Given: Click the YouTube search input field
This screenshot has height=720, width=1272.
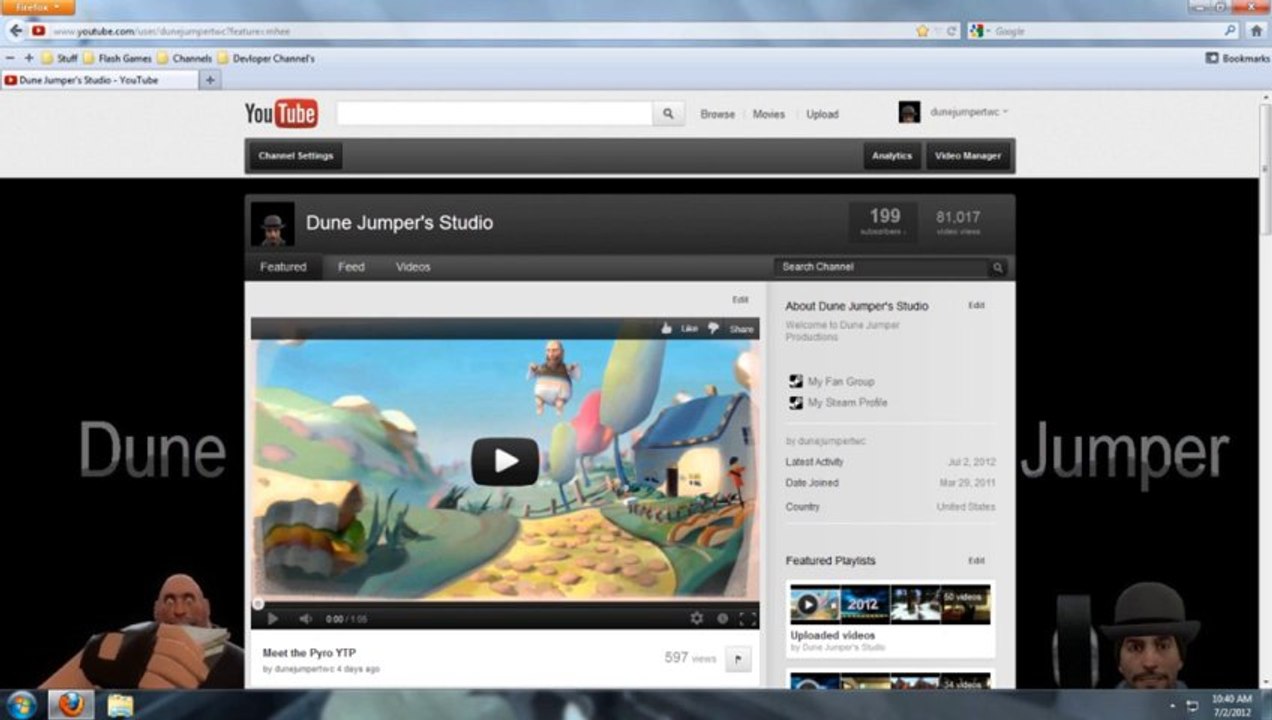Looking at the screenshot, I should [x=495, y=114].
